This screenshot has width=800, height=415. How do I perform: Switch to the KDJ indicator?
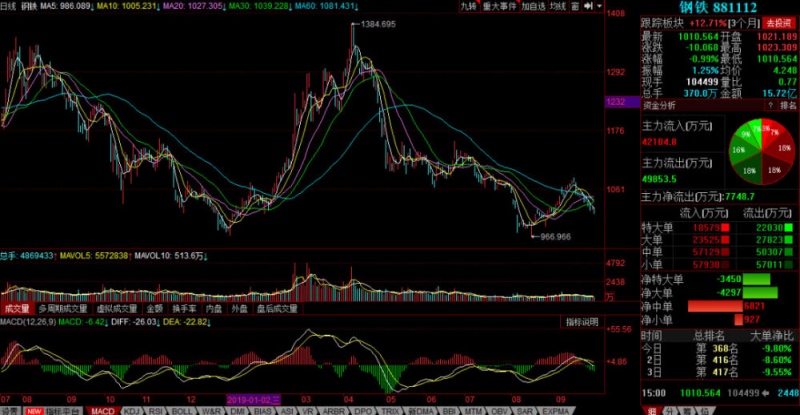point(130,410)
